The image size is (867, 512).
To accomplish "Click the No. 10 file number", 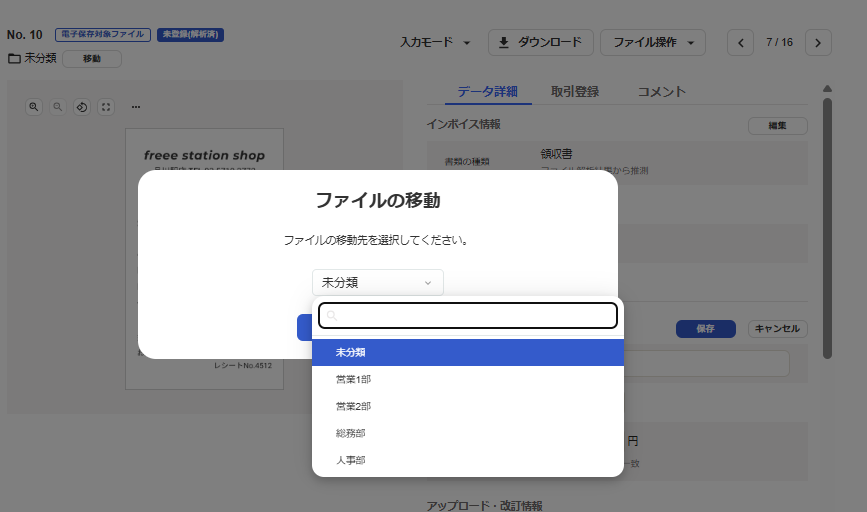I will 25,35.
